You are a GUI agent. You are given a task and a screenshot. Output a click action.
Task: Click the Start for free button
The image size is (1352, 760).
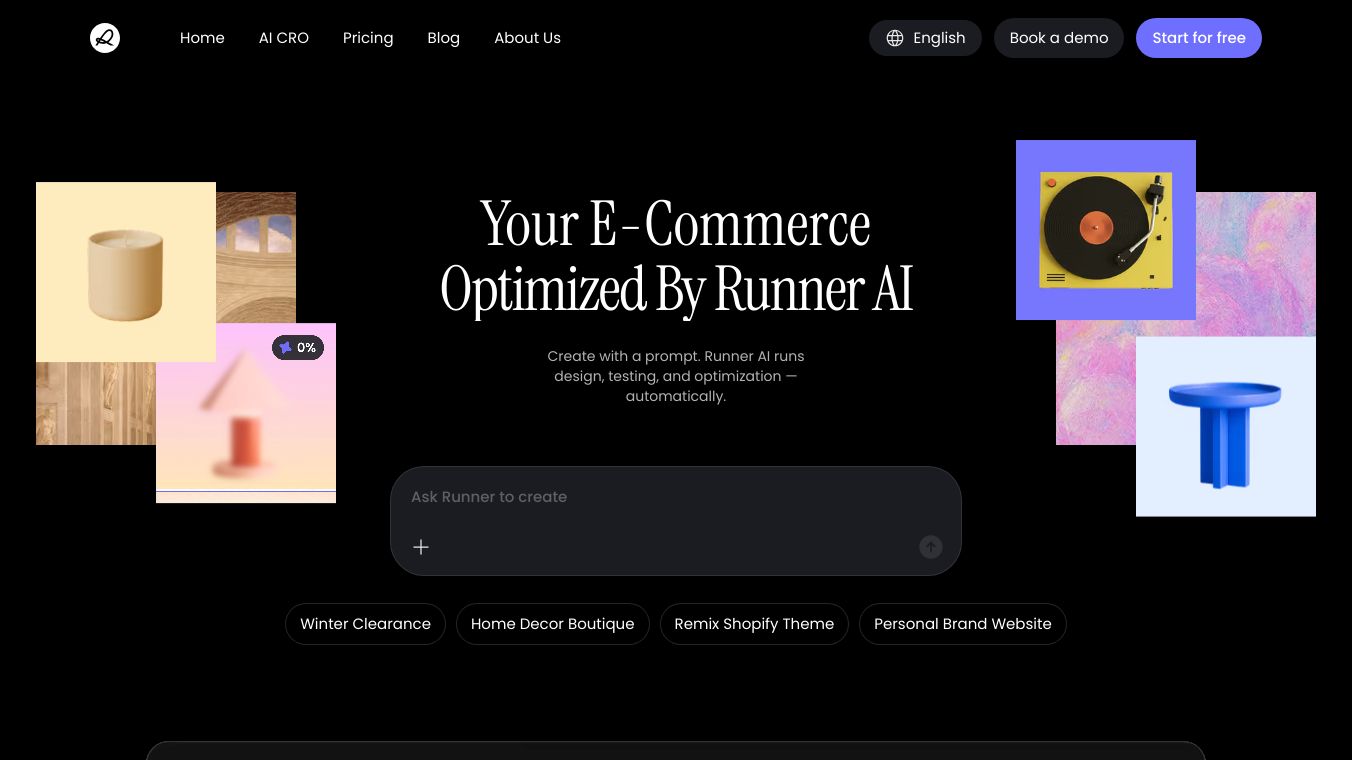(x=1199, y=38)
